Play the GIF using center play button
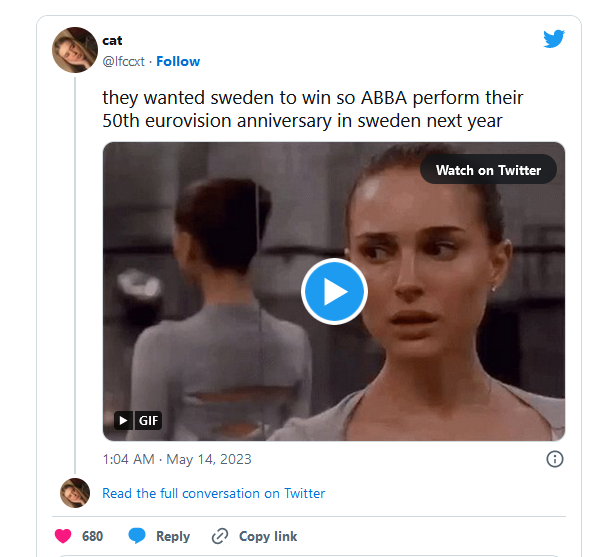The width and height of the screenshot is (613, 557). coord(334,292)
